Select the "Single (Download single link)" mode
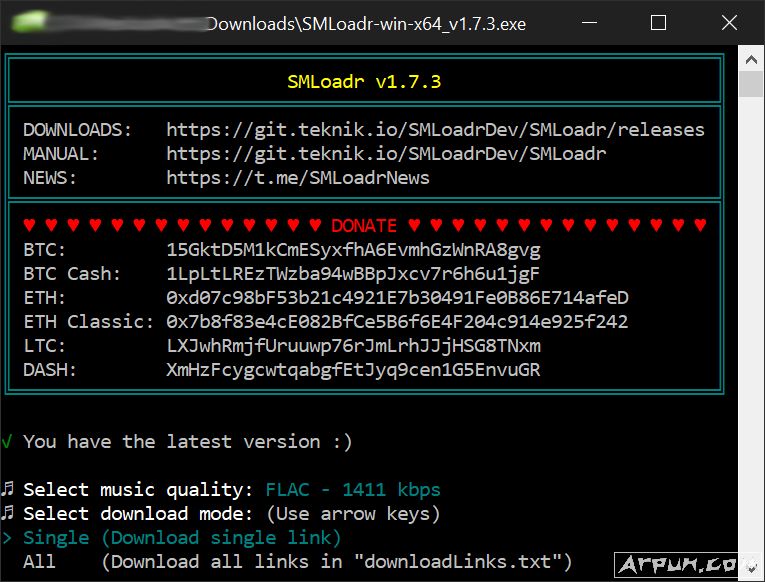765x582 pixels. point(182,538)
